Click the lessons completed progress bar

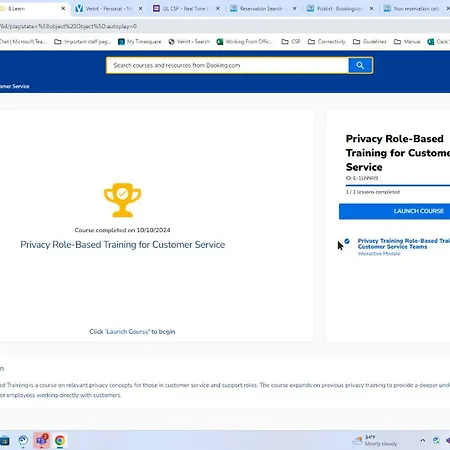click(x=398, y=185)
